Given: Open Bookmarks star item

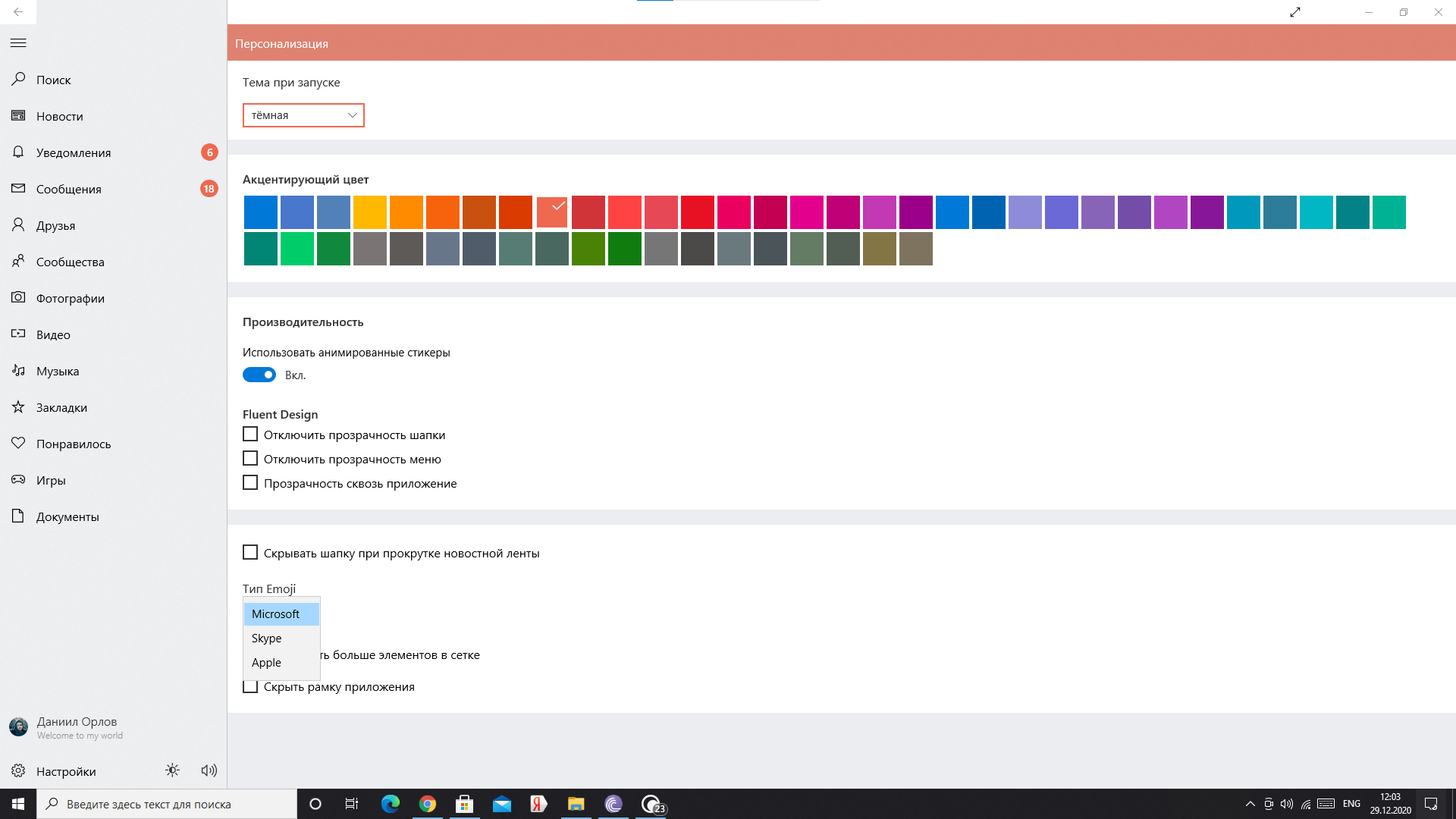Looking at the screenshot, I should [x=61, y=407].
